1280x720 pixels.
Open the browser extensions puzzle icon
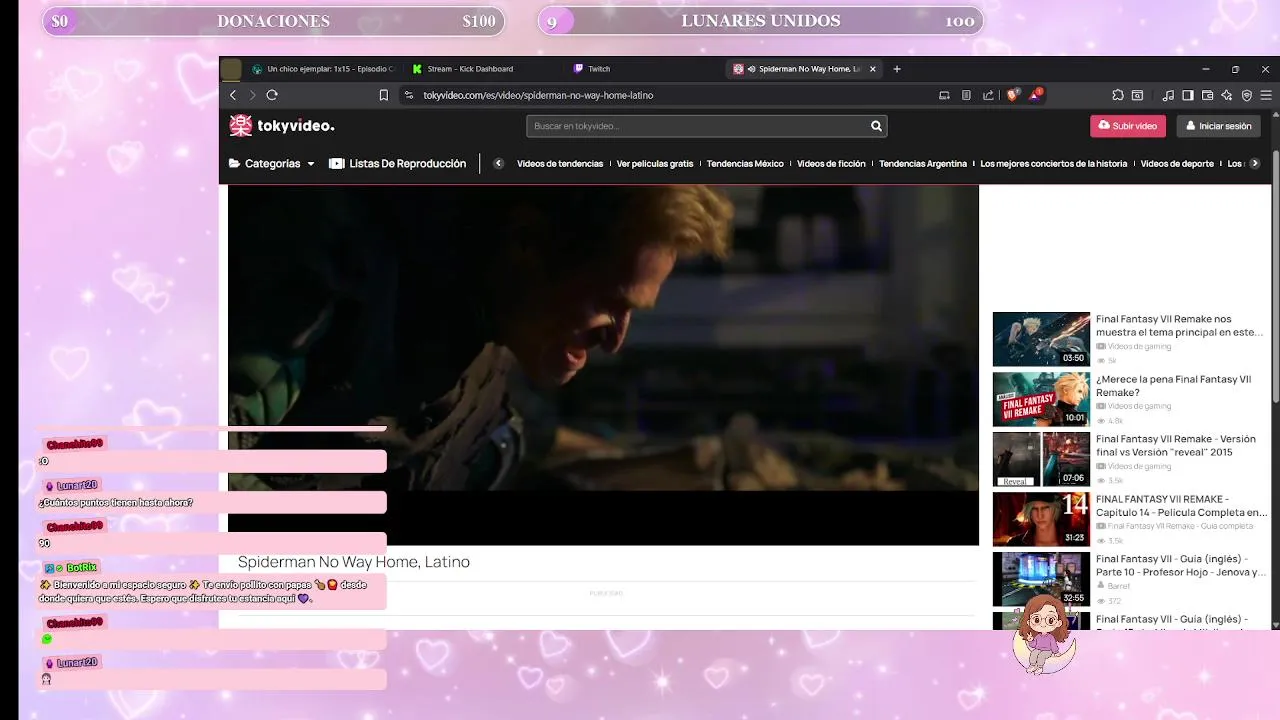point(1118,95)
